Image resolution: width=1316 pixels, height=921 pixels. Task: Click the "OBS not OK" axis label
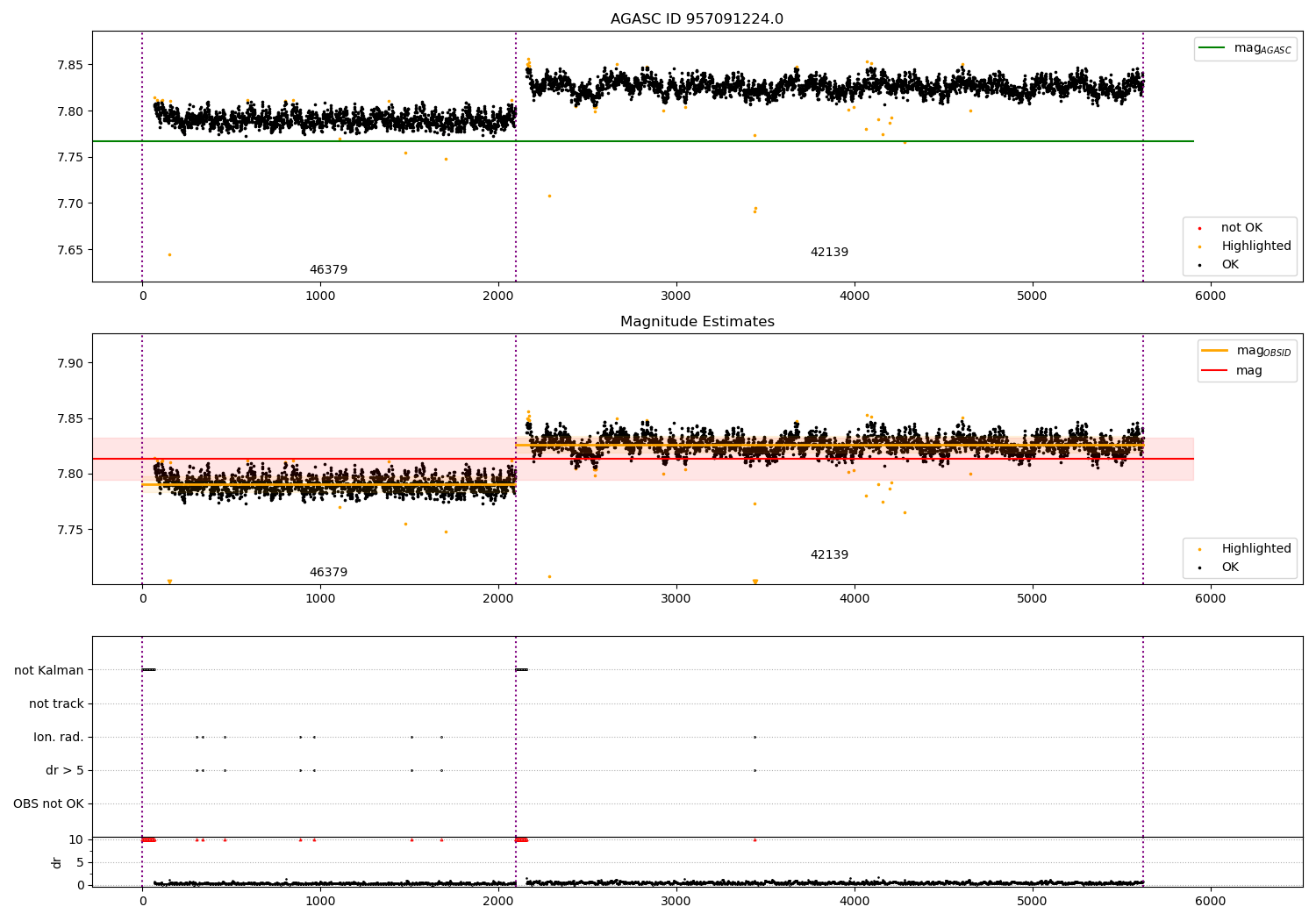(49, 803)
